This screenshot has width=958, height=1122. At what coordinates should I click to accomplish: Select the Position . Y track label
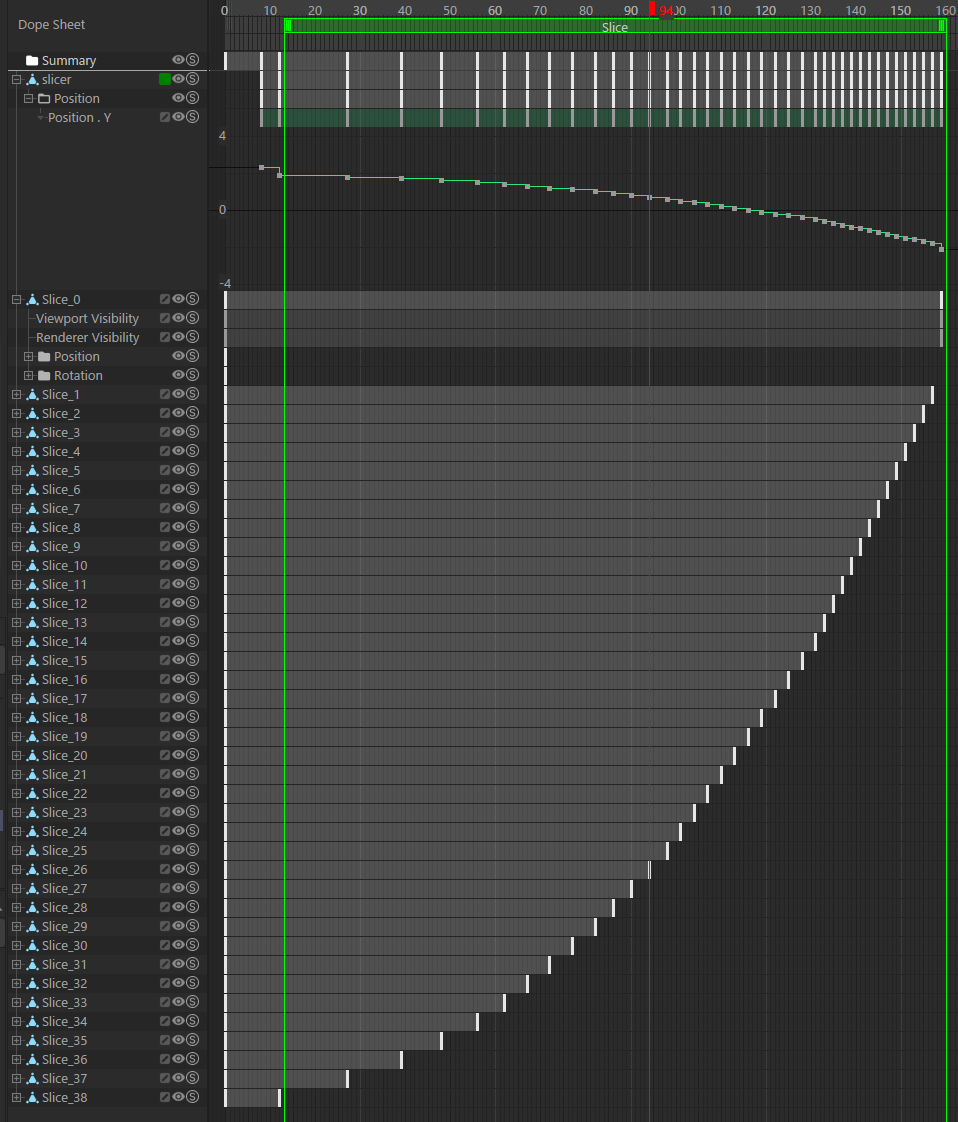click(x=79, y=117)
